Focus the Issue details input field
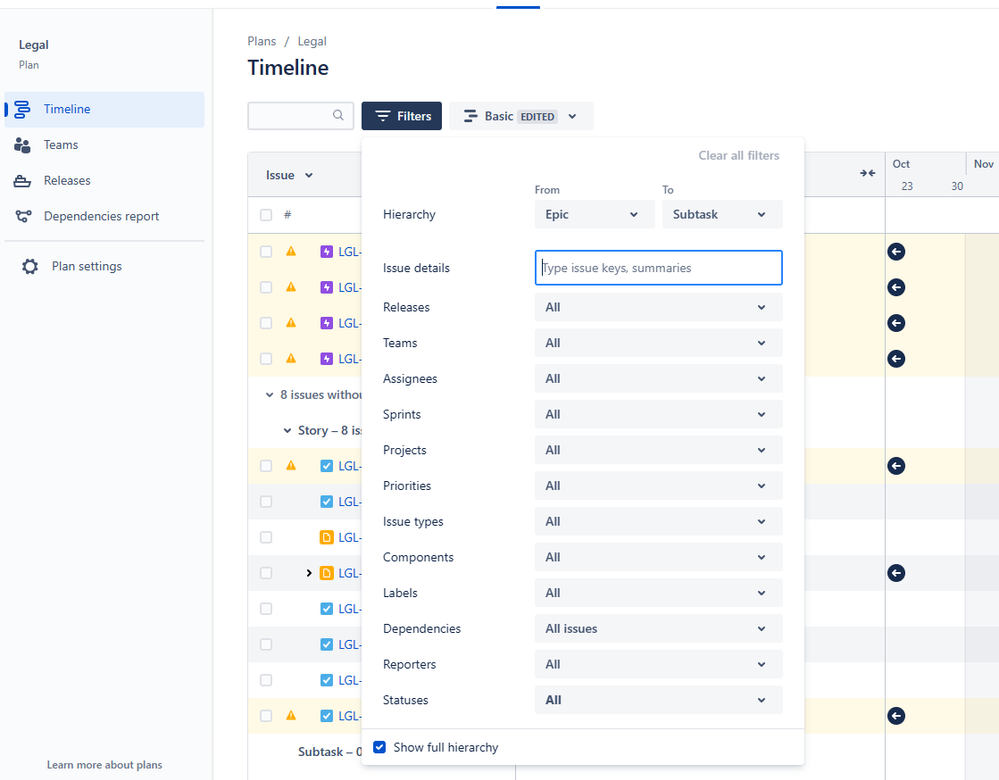Viewport: 999px width, 780px height. [658, 268]
